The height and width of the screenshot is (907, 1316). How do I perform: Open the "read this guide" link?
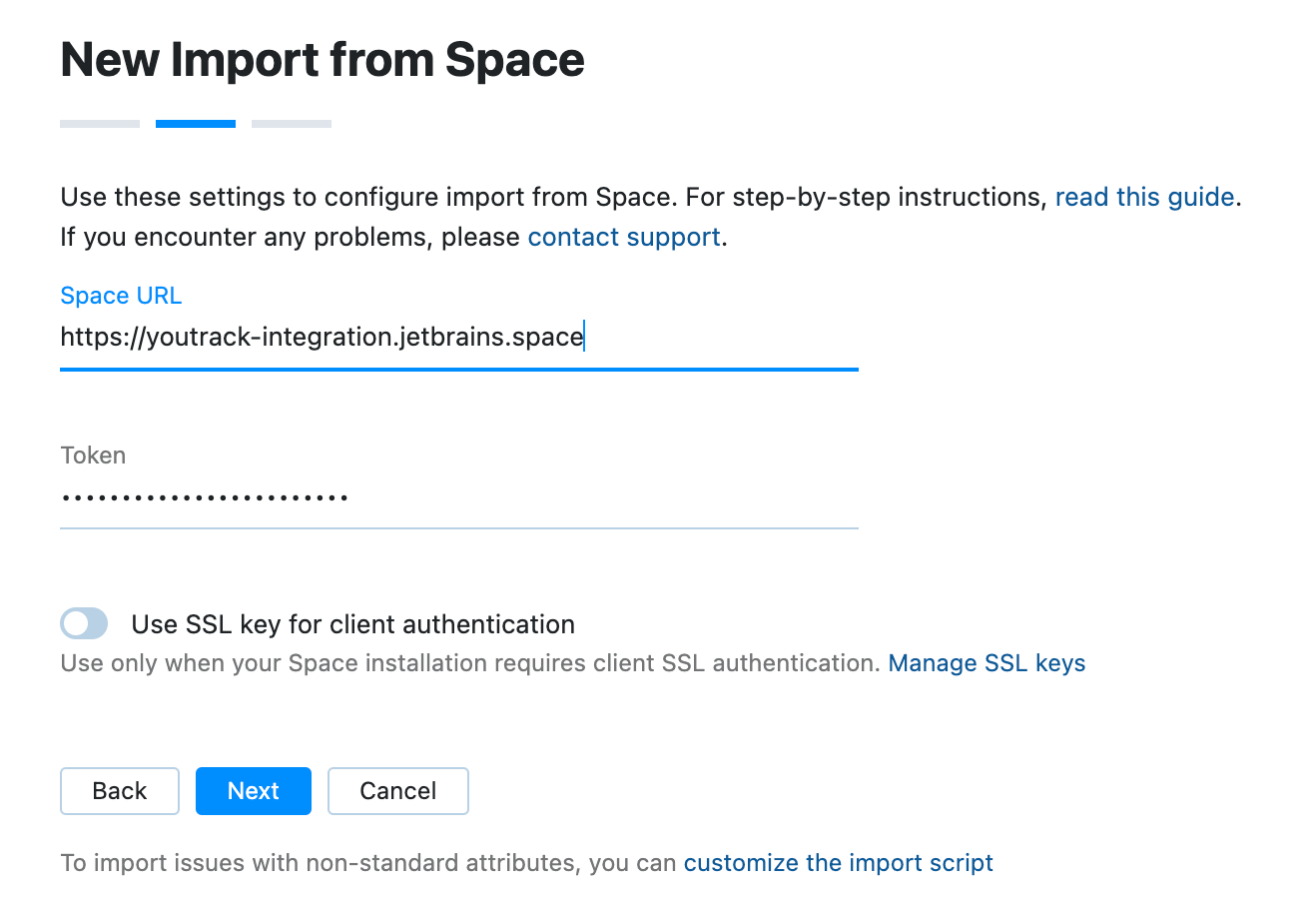click(1144, 197)
